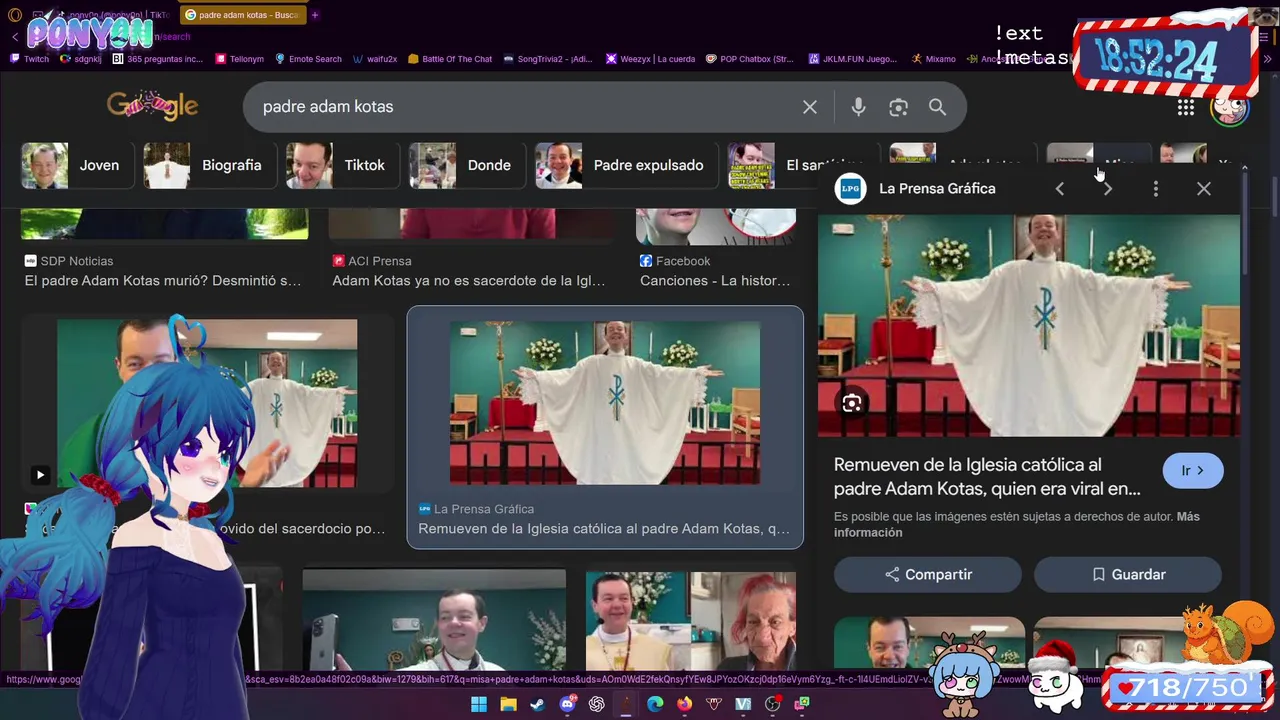Open Discord from the taskbar
Image resolution: width=1280 pixels, height=720 pixels.
coord(567,704)
